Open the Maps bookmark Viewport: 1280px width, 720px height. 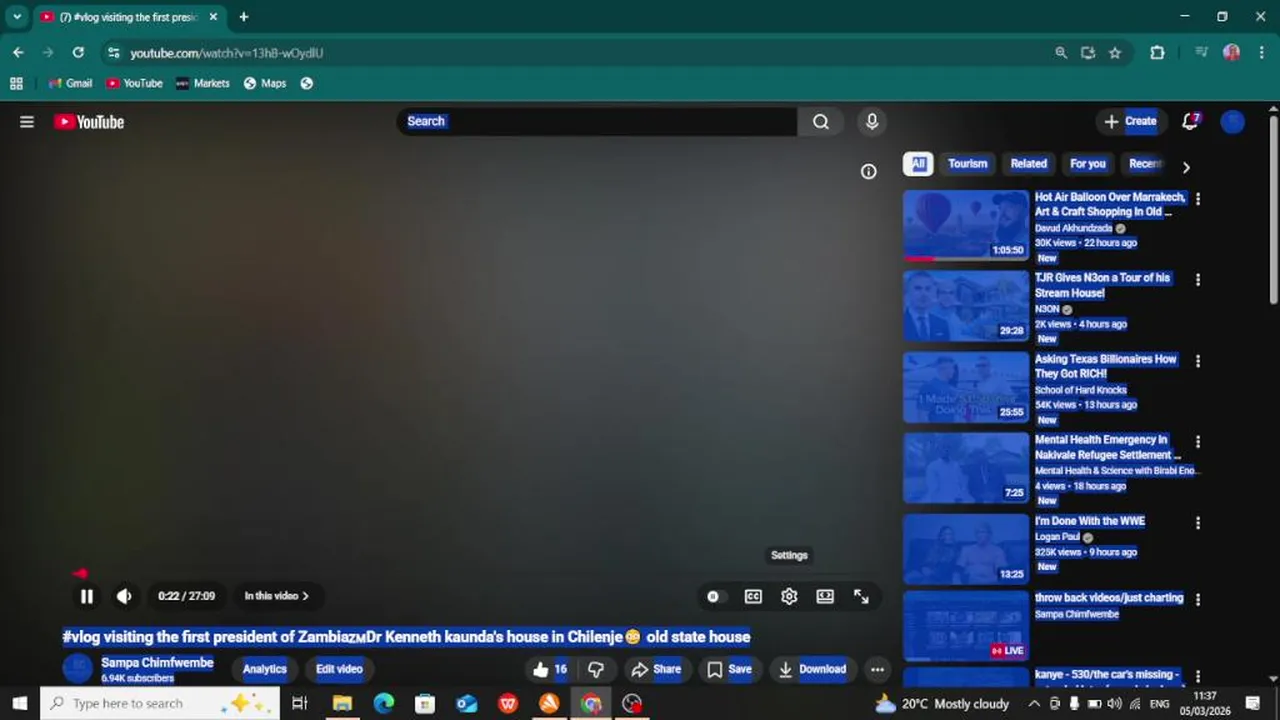[265, 84]
